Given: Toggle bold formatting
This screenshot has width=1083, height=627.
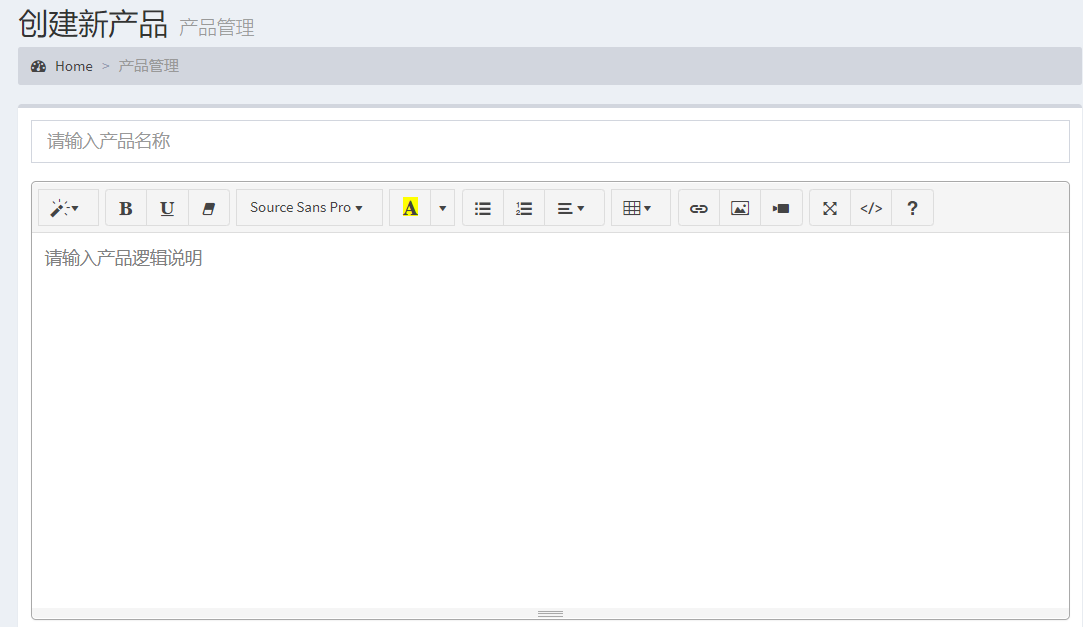Looking at the screenshot, I should click(x=126, y=208).
